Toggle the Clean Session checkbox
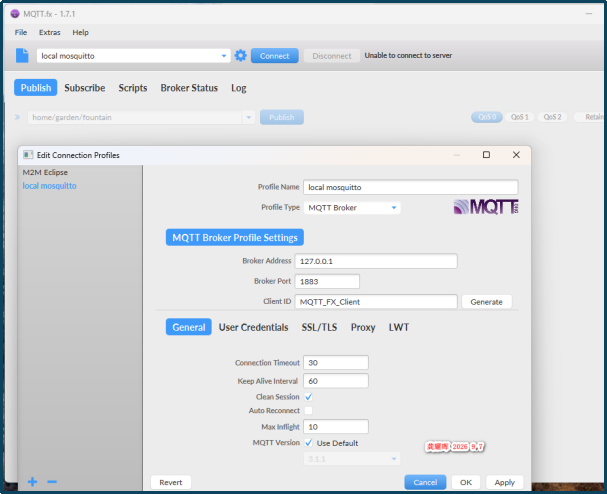 click(x=309, y=397)
